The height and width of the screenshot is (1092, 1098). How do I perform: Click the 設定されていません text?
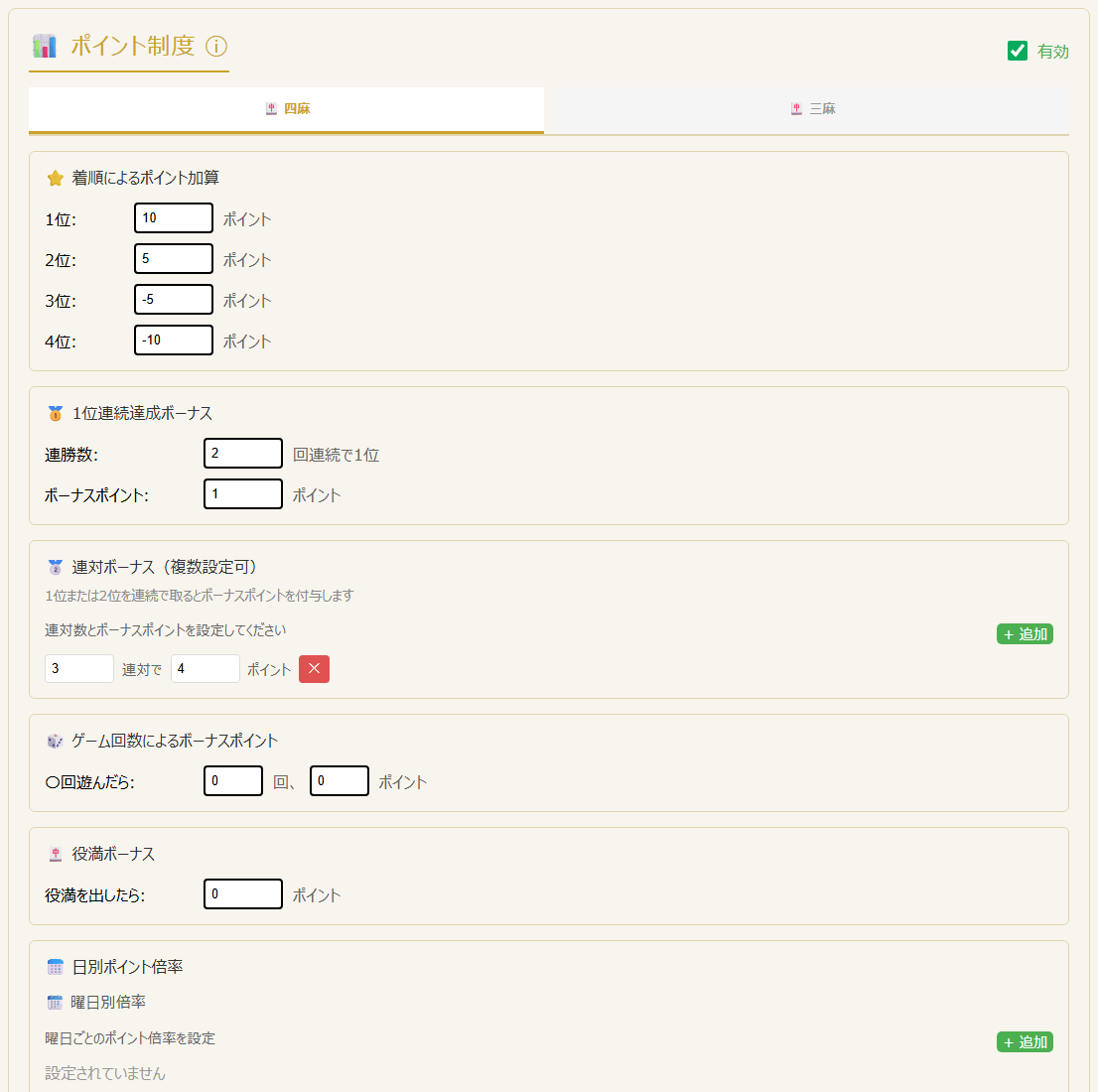105,1073
